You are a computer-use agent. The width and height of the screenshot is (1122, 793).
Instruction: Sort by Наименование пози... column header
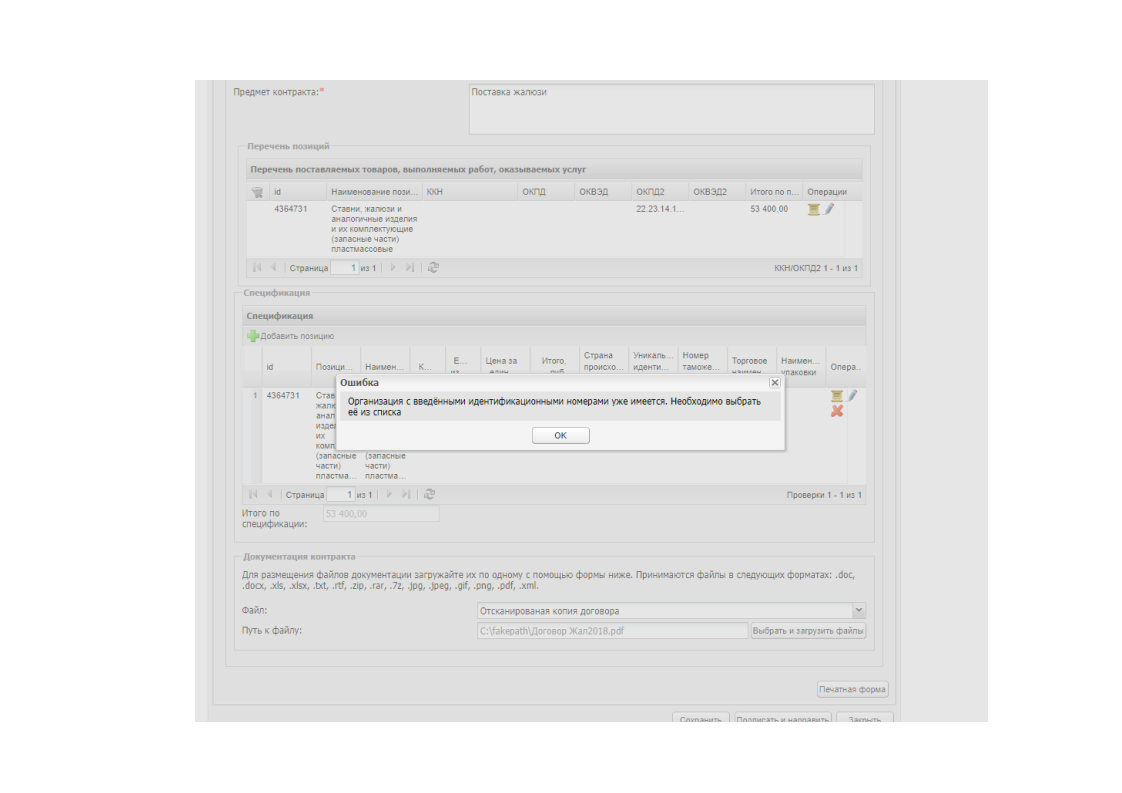click(x=374, y=192)
